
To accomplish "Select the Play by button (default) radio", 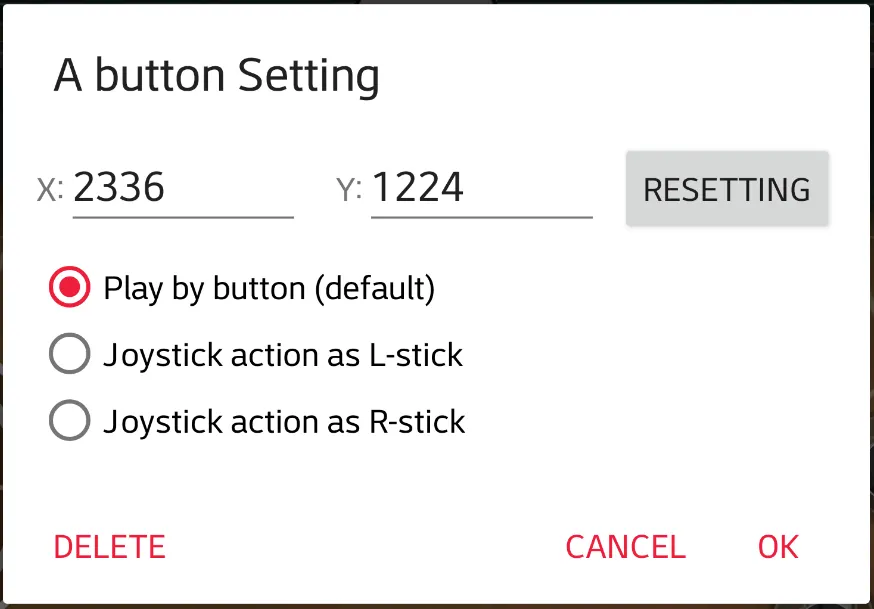I will (x=69, y=289).
